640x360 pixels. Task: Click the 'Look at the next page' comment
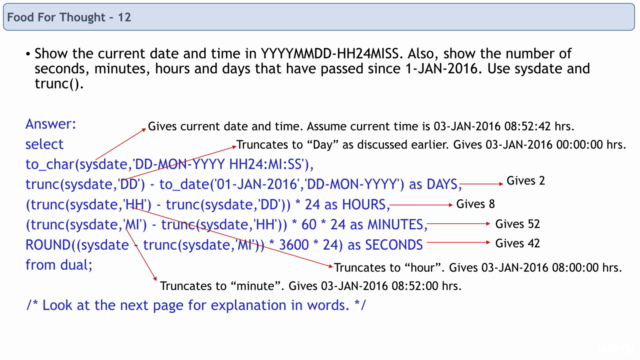point(196,305)
